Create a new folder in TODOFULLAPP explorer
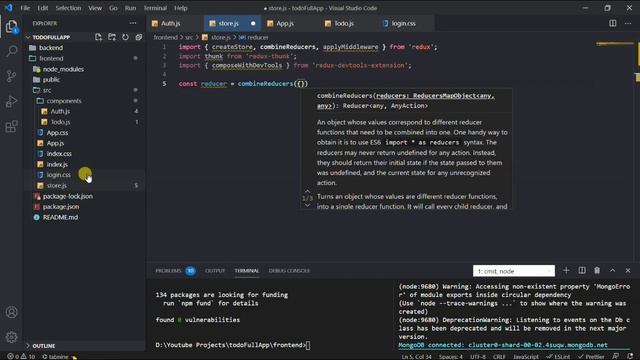This screenshot has height=360, width=640. pyautogui.click(x=112, y=37)
